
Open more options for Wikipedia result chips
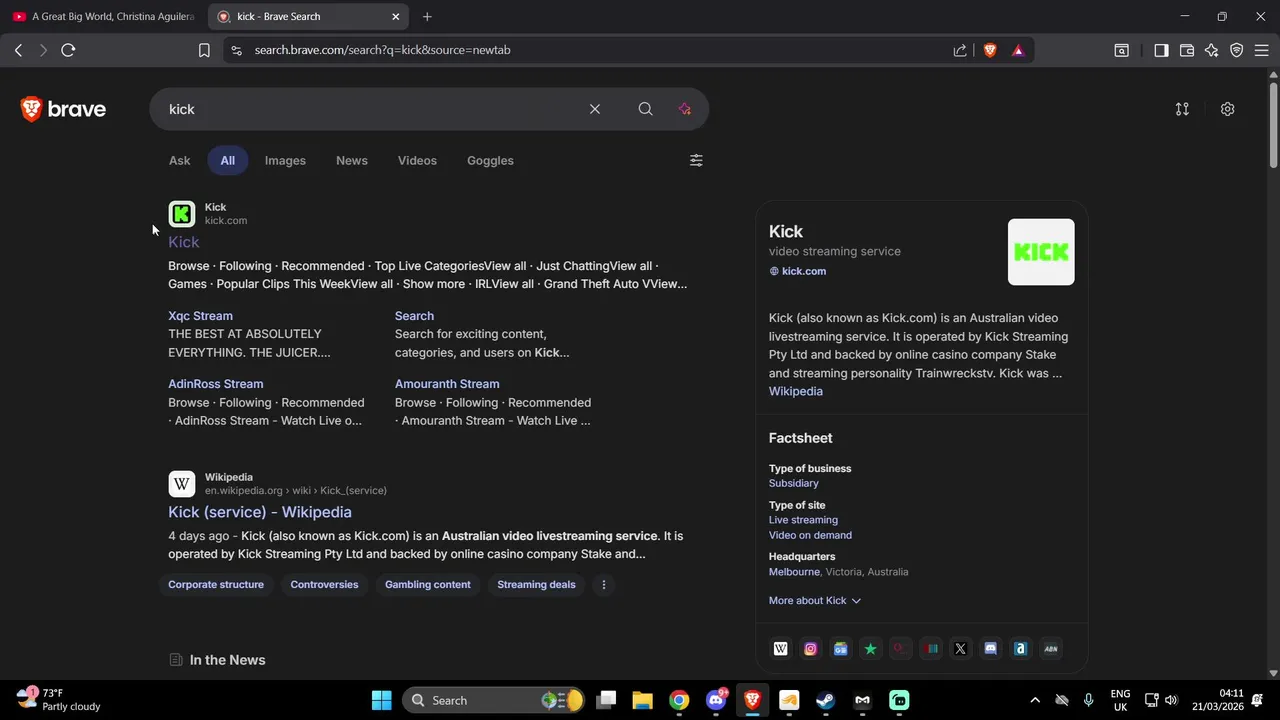(x=603, y=585)
